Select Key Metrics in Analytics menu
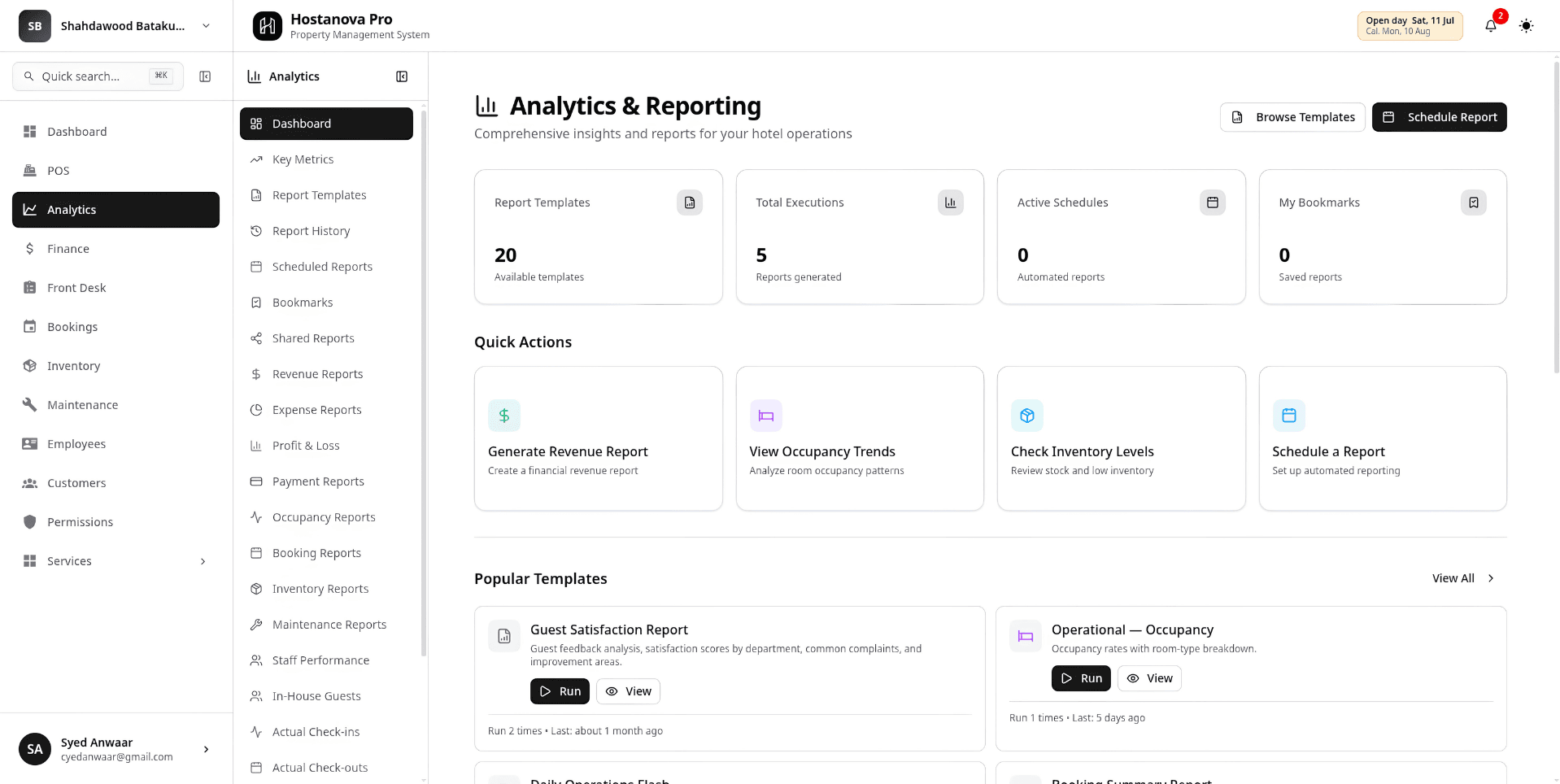 (326, 159)
